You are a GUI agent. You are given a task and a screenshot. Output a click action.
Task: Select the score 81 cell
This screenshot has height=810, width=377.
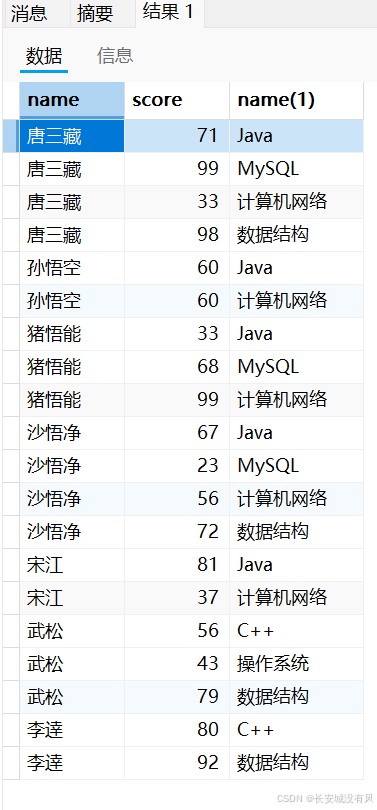click(177, 566)
